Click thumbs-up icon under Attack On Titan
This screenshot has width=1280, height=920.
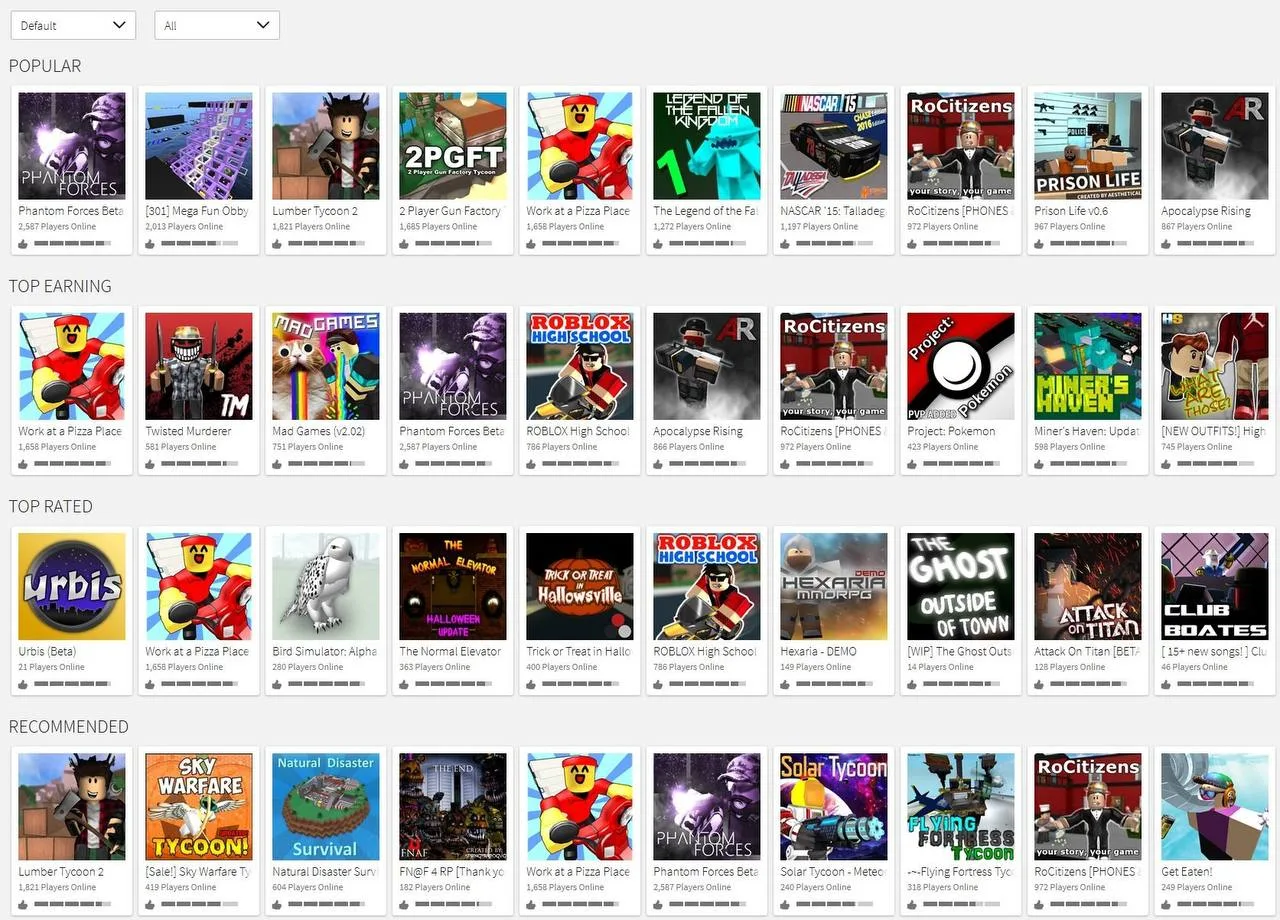point(1039,684)
